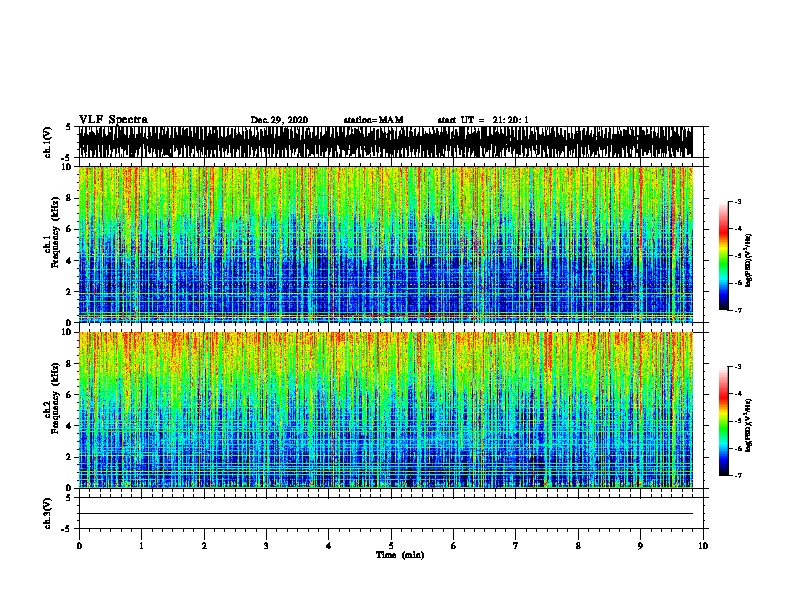The width and height of the screenshot is (792, 612).
Task: Click inside the ch.1 black waveform panel
Action: click(385, 142)
